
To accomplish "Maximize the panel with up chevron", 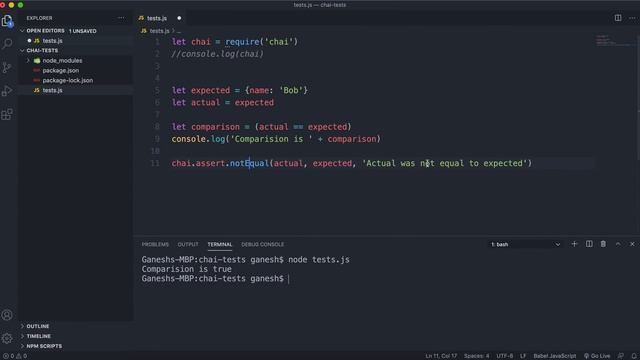I will coord(618,244).
